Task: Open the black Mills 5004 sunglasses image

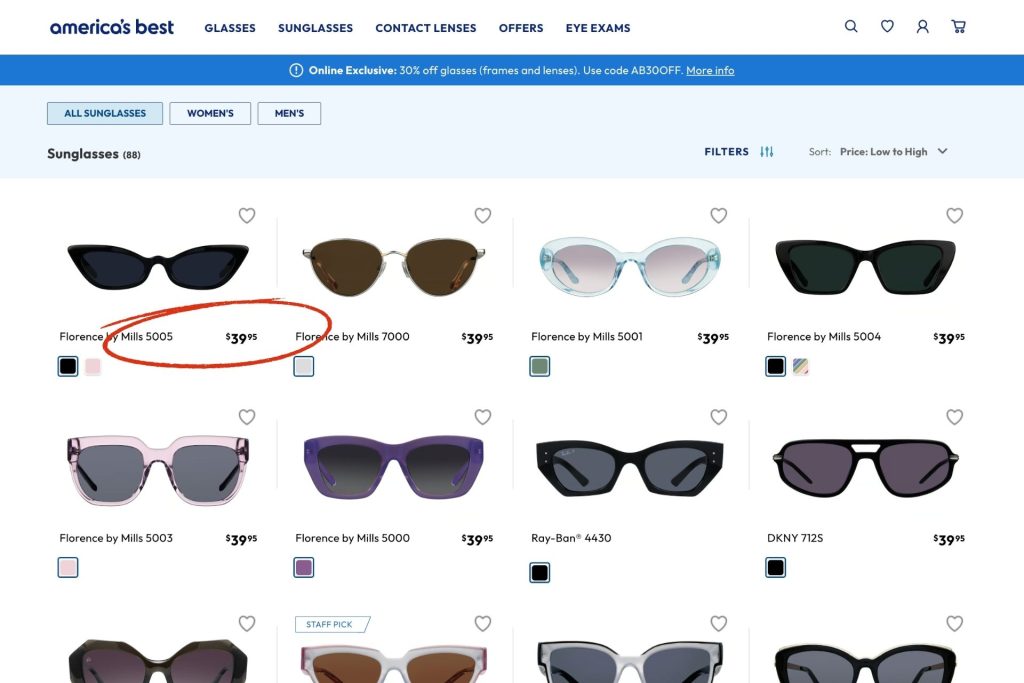Action: (x=865, y=266)
